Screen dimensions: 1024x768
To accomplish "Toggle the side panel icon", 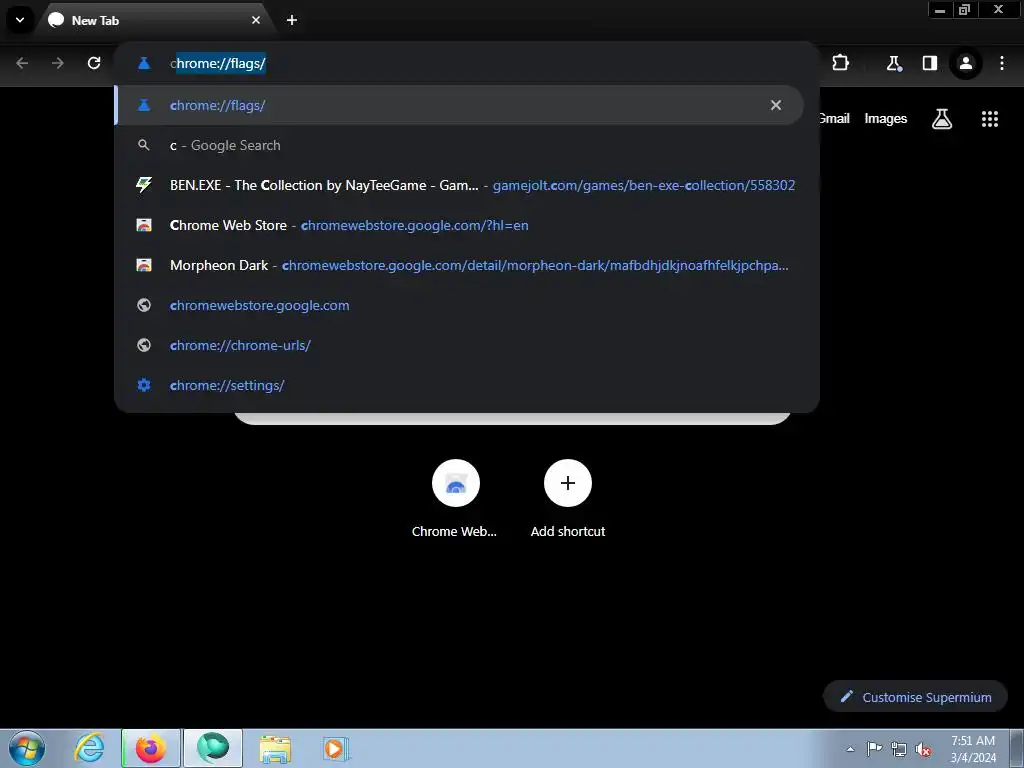I will [x=929, y=63].
